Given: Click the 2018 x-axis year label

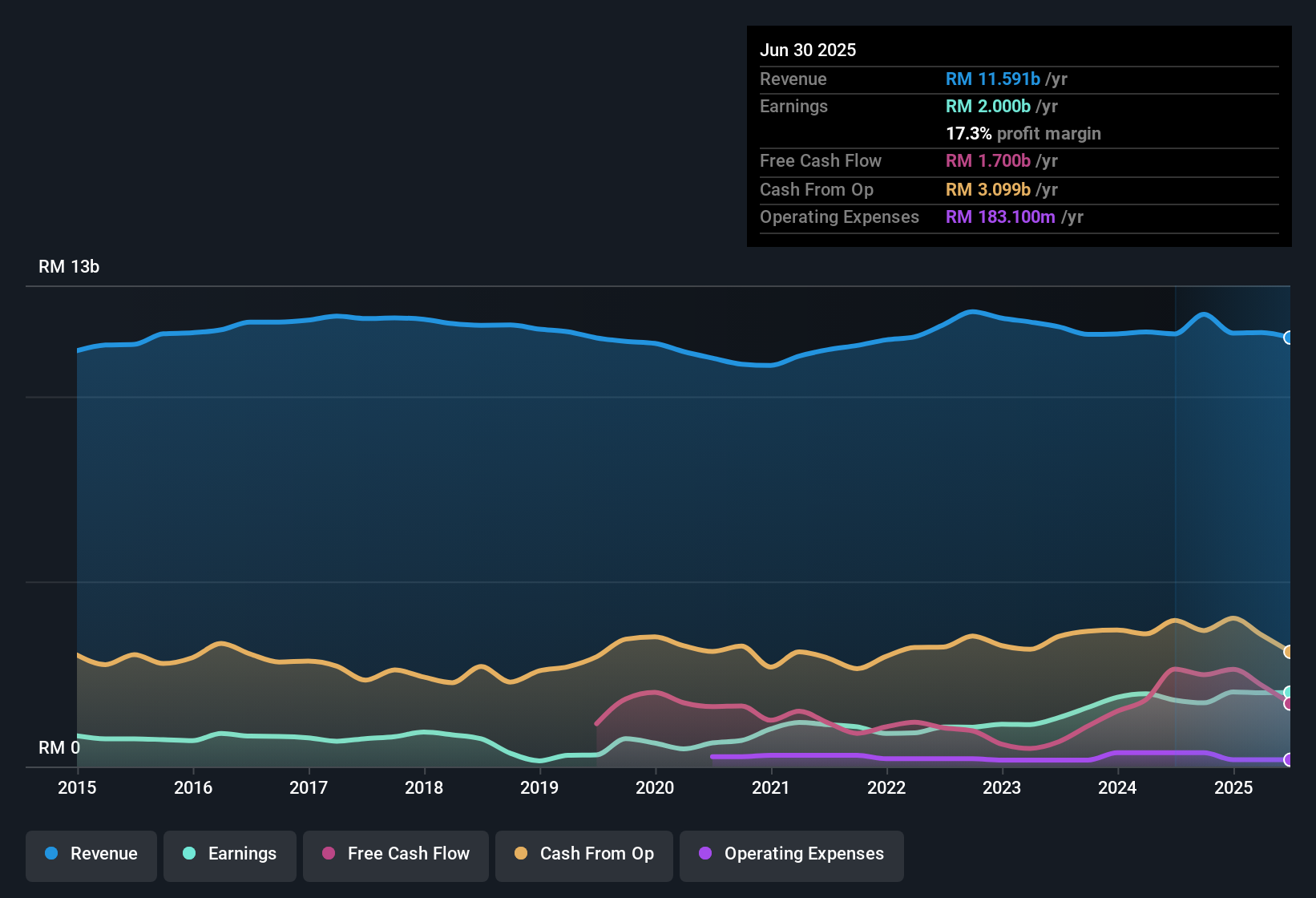Looking at the screenshot, I should [424, 788].
